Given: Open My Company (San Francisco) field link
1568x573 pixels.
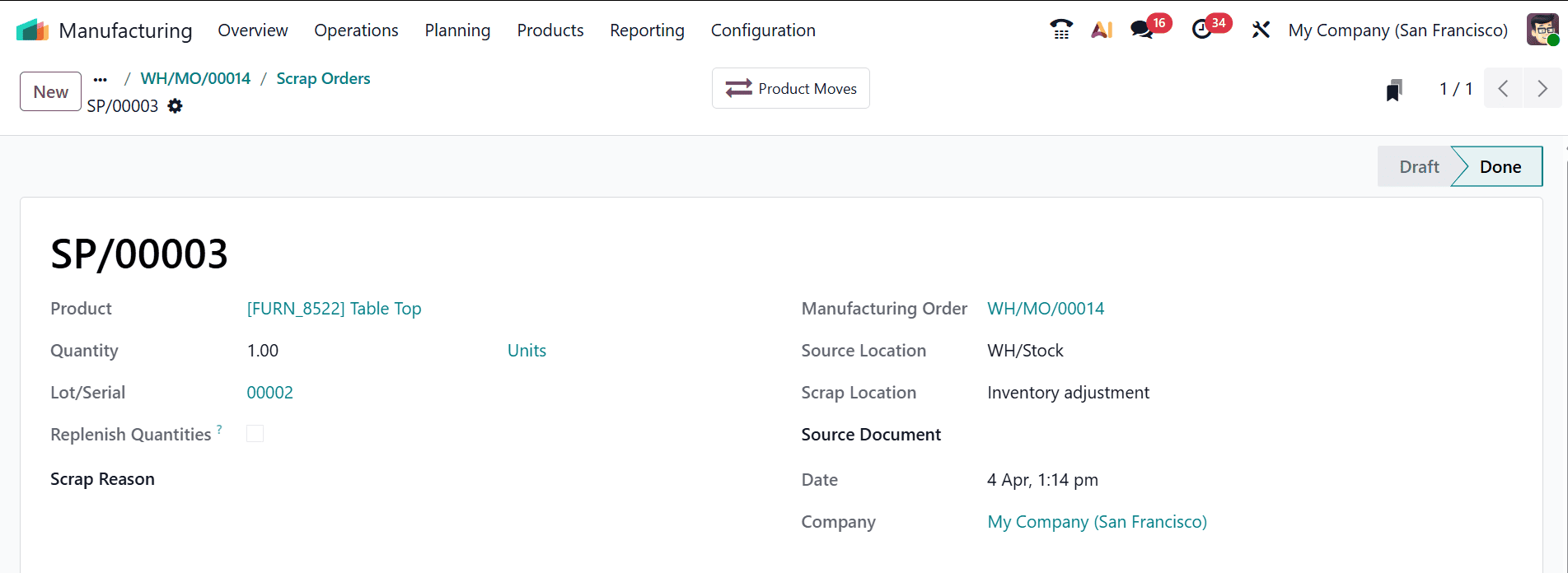Looking at the screenshot, I should (x=1097, y=522).
